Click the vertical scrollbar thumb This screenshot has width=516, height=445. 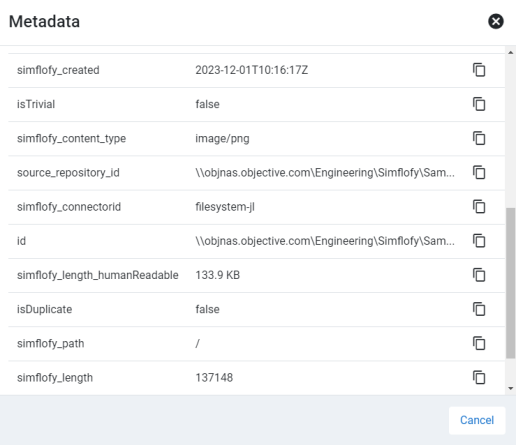pyautogui.click(x=511, y=283)
